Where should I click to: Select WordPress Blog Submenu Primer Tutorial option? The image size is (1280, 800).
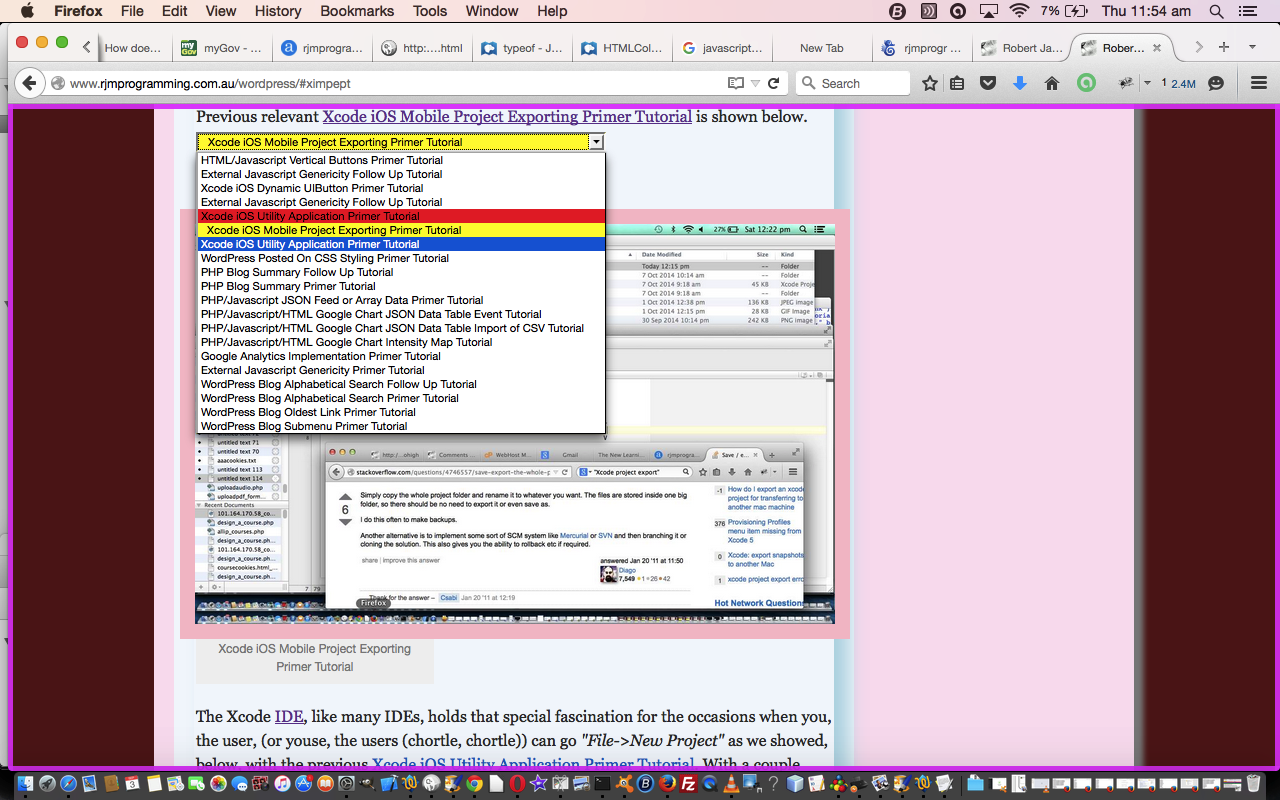click(401, 426)
